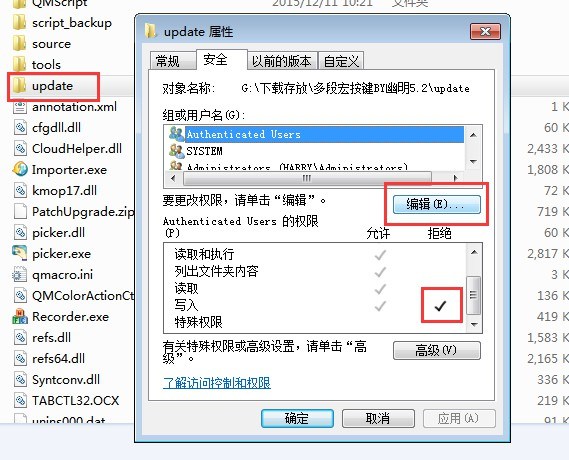Click the deny checkmark for 写入 permission
Image resolution: width=569 pixels, height=460 pixels.
pos(440,306)
